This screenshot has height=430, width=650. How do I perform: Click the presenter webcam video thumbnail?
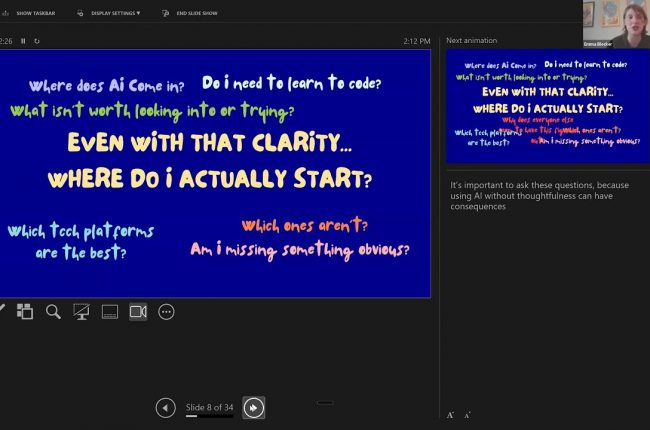tap(616, 24)
